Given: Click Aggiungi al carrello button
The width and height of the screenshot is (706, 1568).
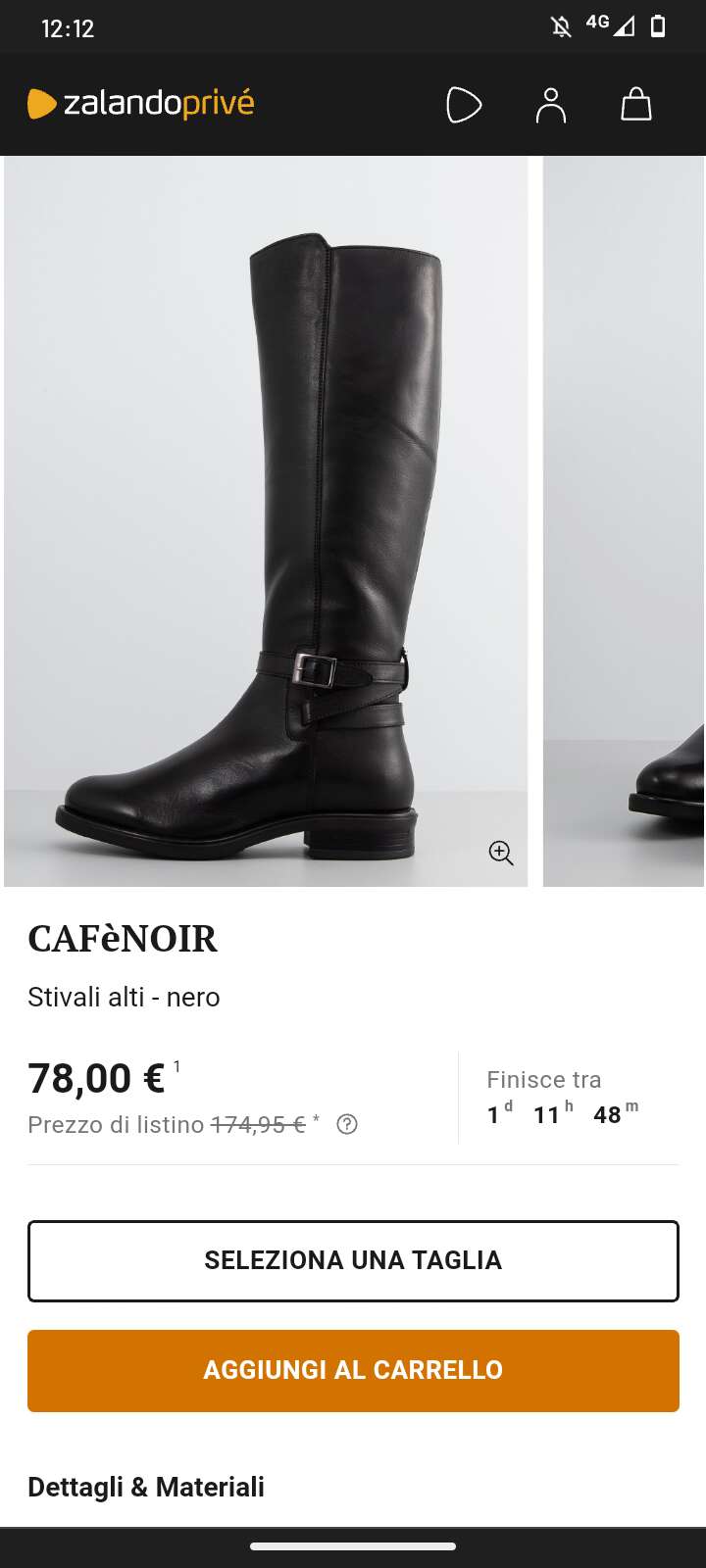Looking at the screenshot, I should point(353,1370).
